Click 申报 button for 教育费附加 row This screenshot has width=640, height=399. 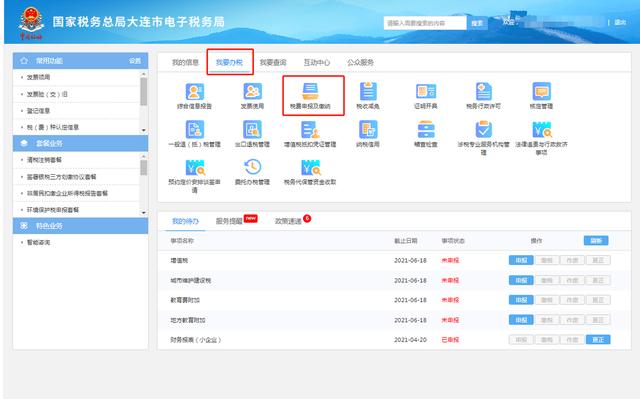(521, 300)
